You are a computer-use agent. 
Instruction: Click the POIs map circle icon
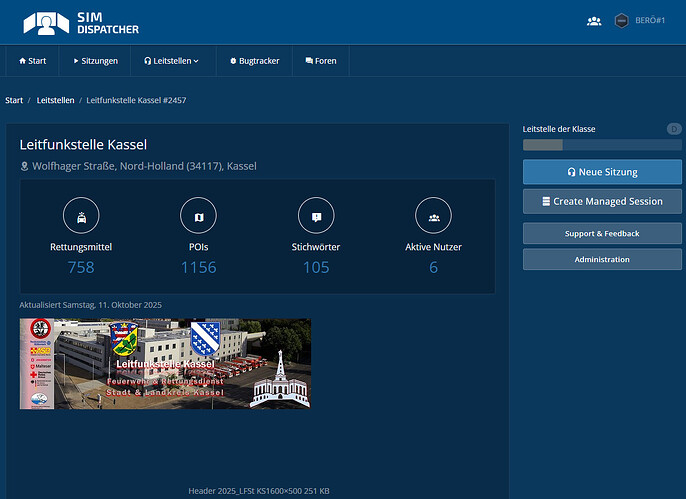[198, 215]
